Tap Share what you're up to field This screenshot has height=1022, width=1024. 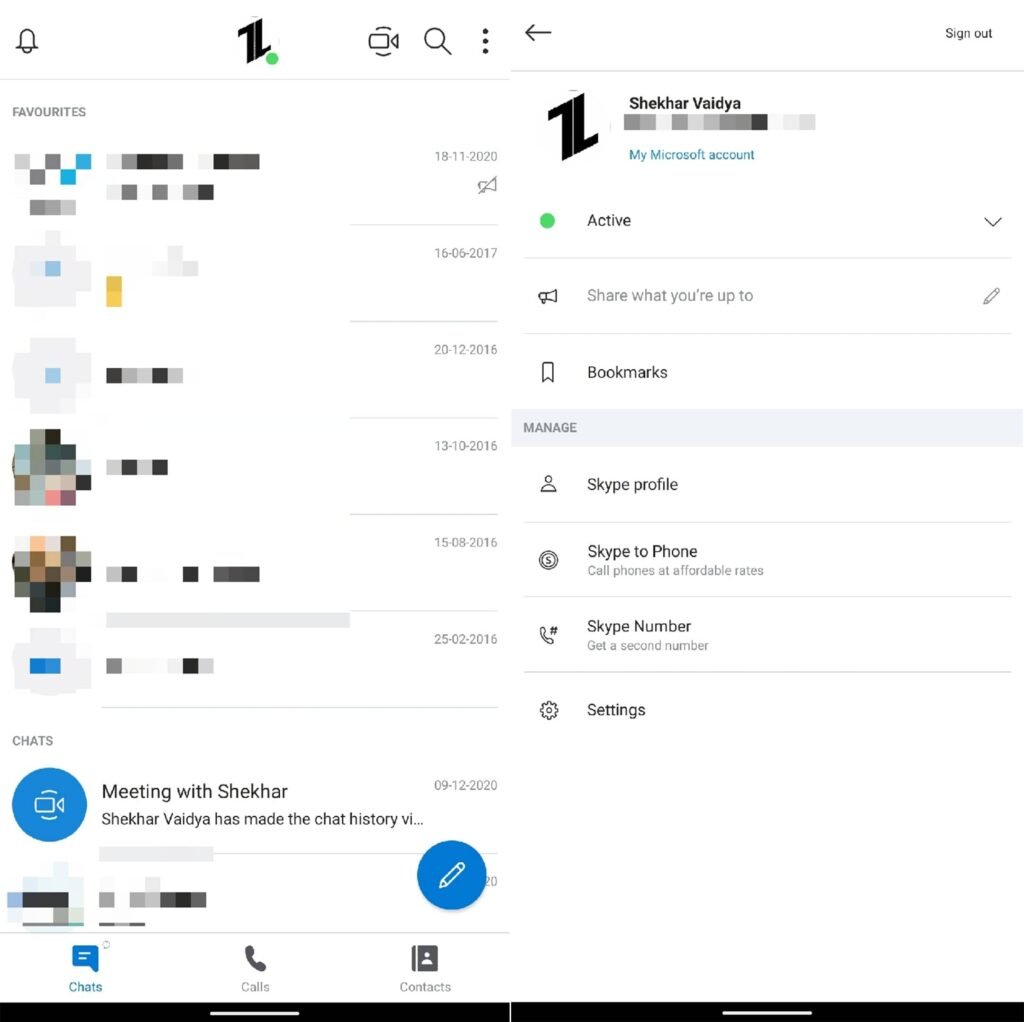pos(767,296)
